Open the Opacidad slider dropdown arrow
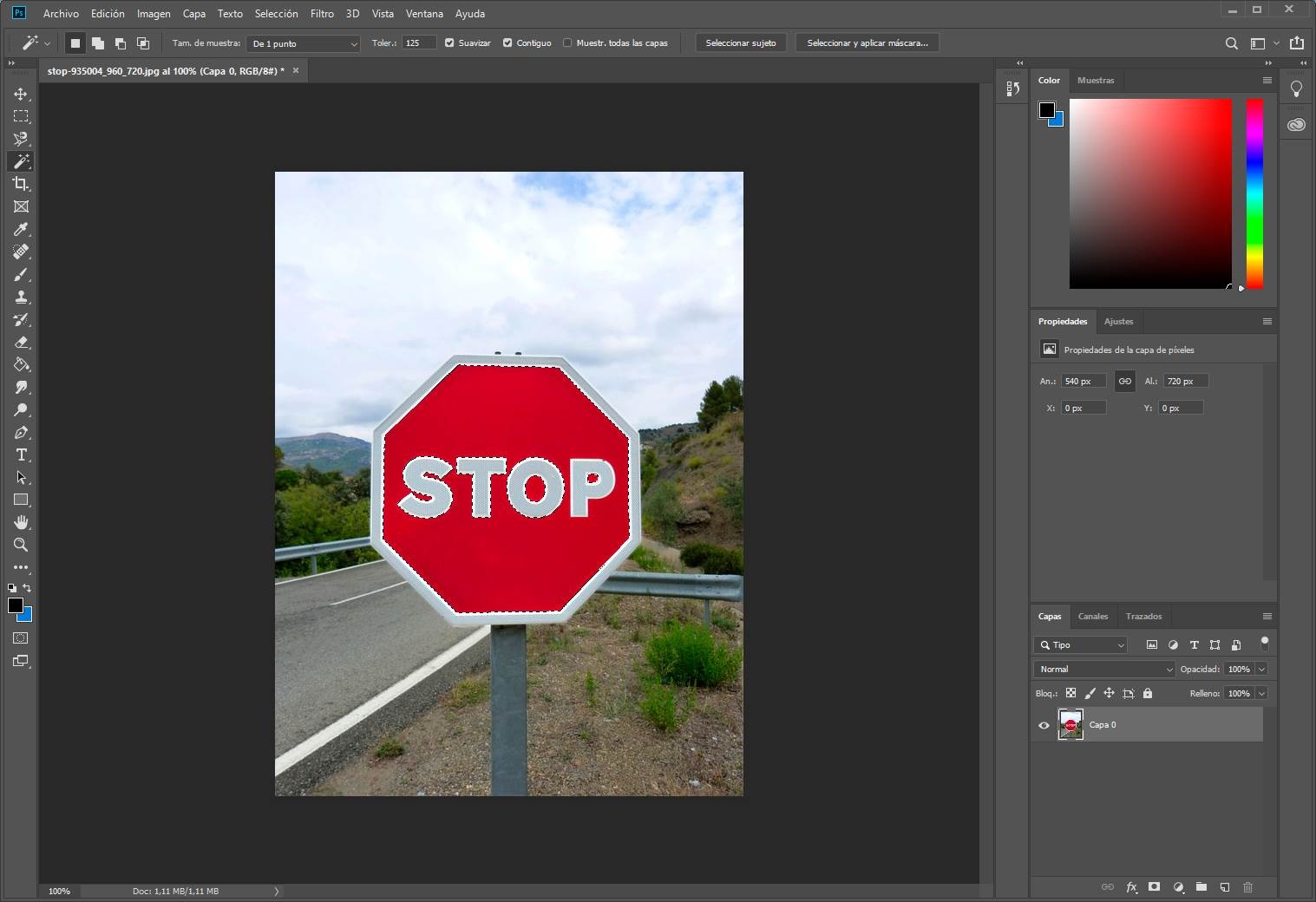Screen dimensions: 1316x902 [1261, 670]
